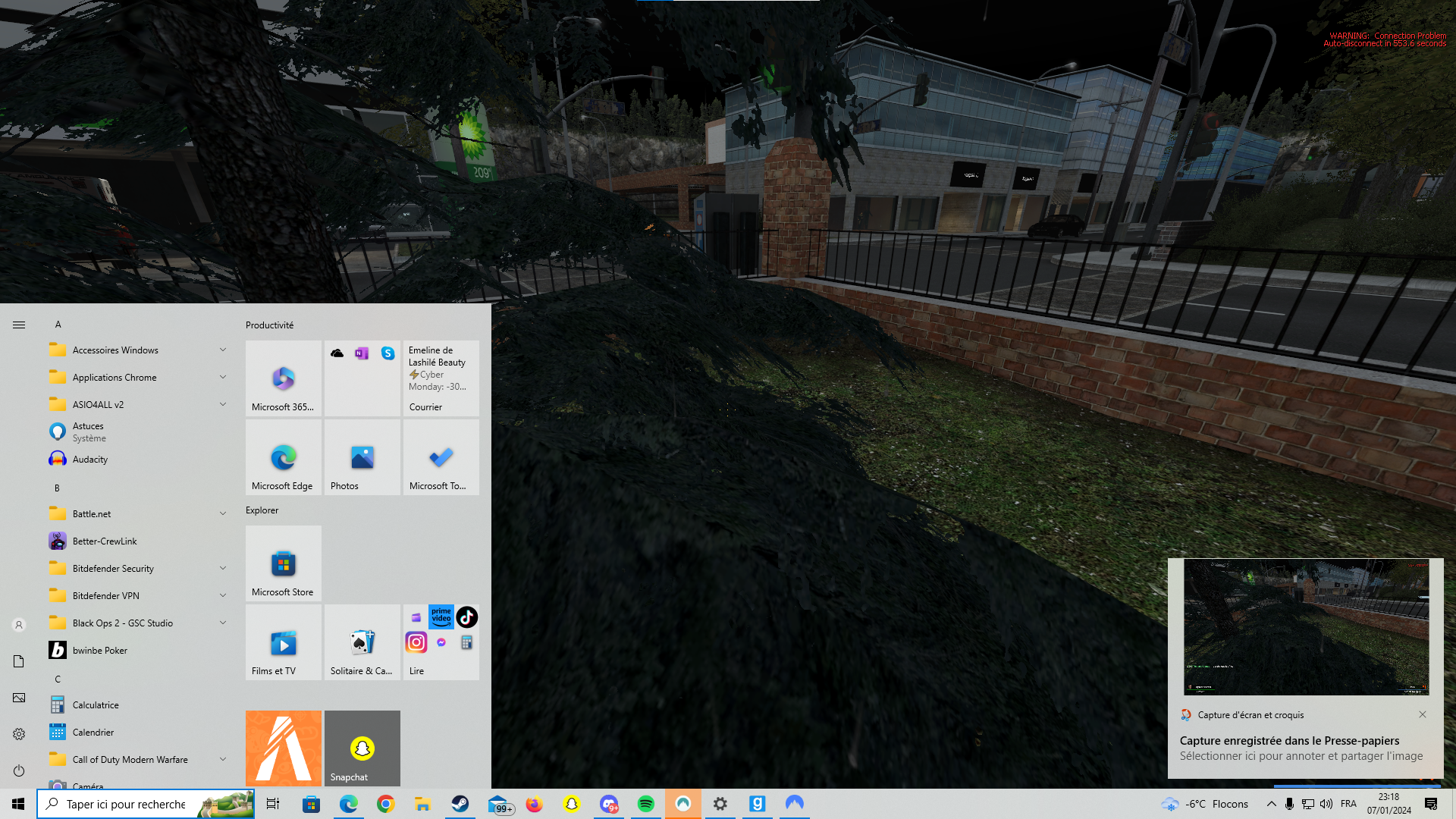Expand the Bitdefender Security folder

[138, 569]
